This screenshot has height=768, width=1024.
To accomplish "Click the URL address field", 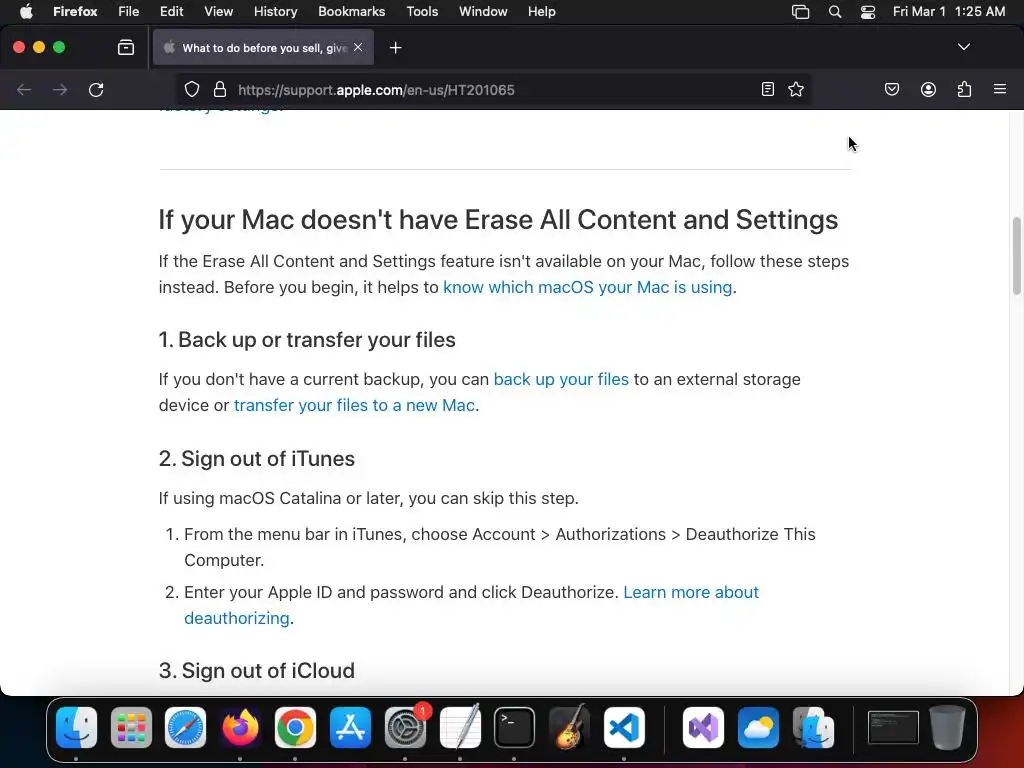I will [496, 89].
